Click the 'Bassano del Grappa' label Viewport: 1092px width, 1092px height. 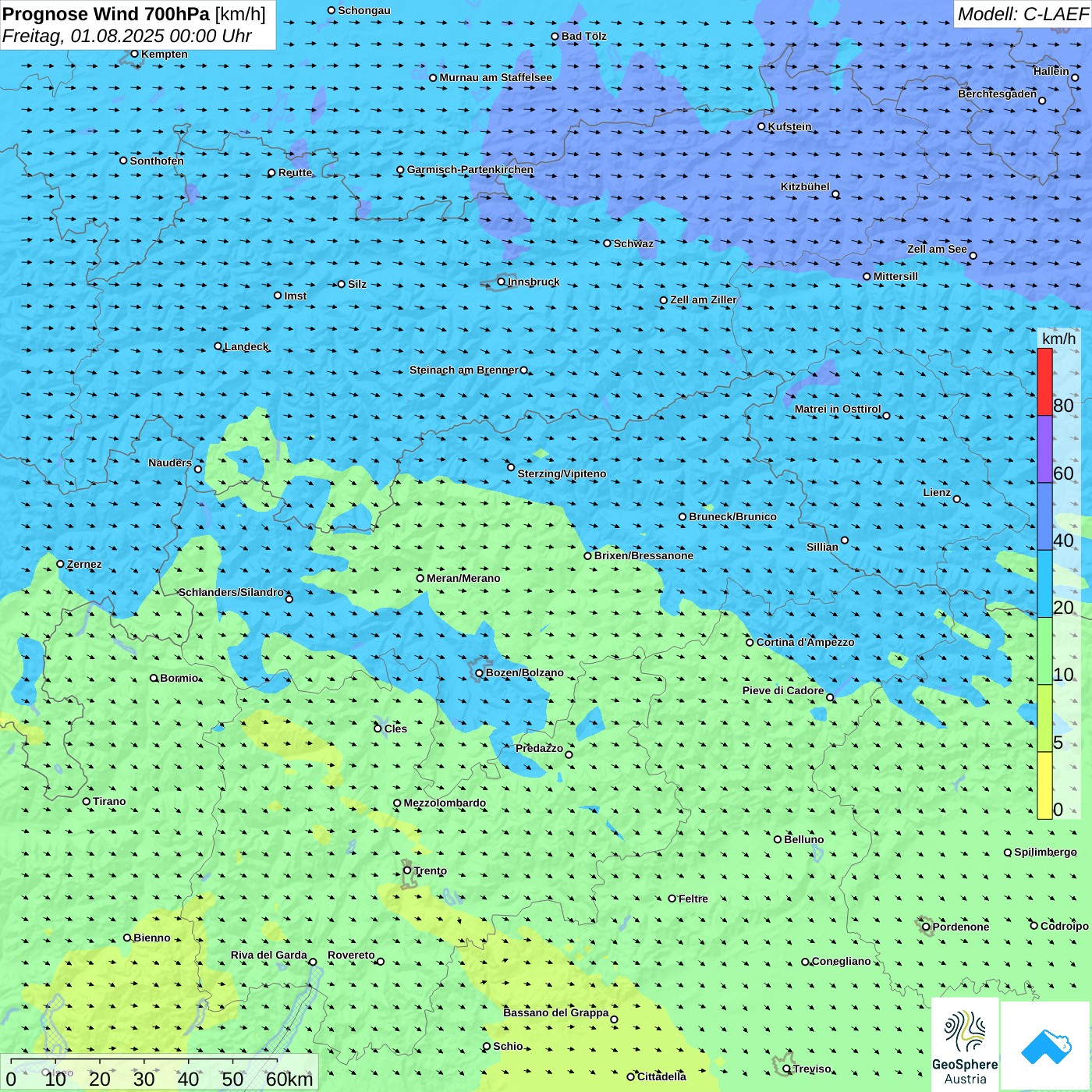(x=556, y=1012)
